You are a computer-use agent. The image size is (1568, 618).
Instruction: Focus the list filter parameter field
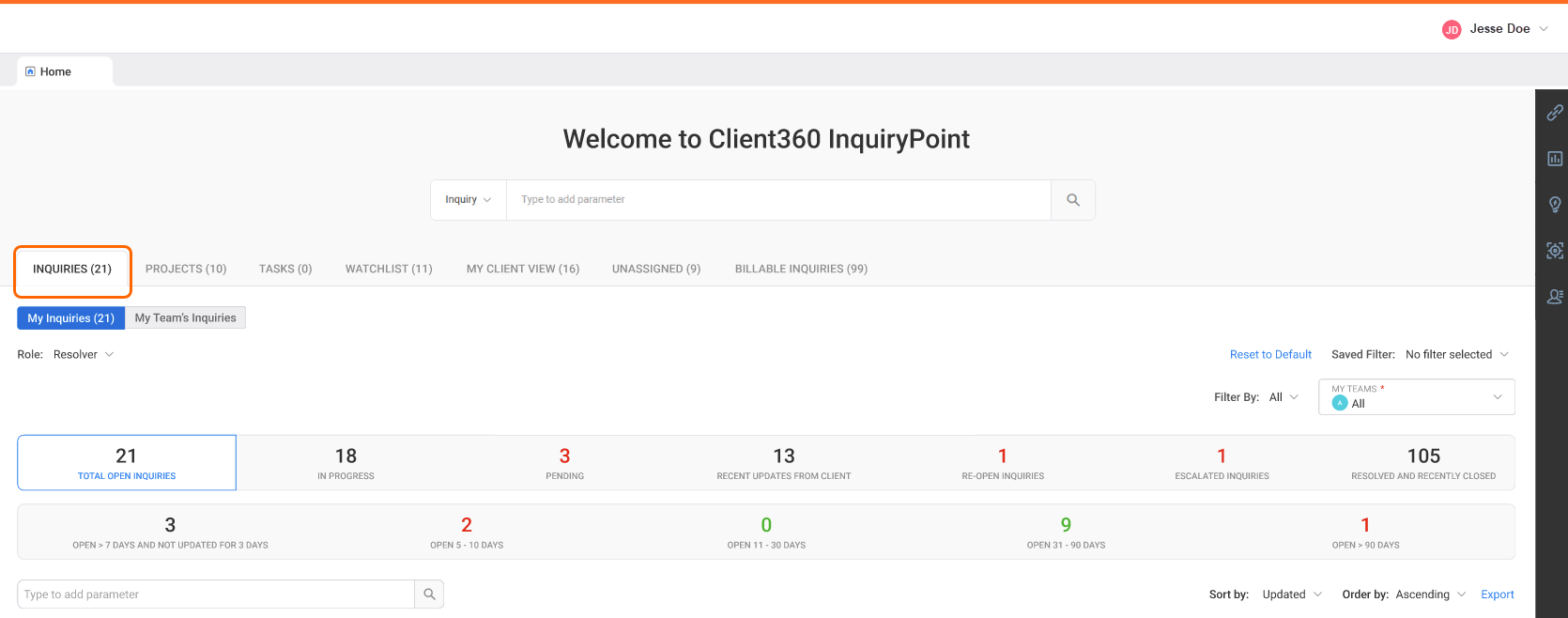tap(216, 595)
